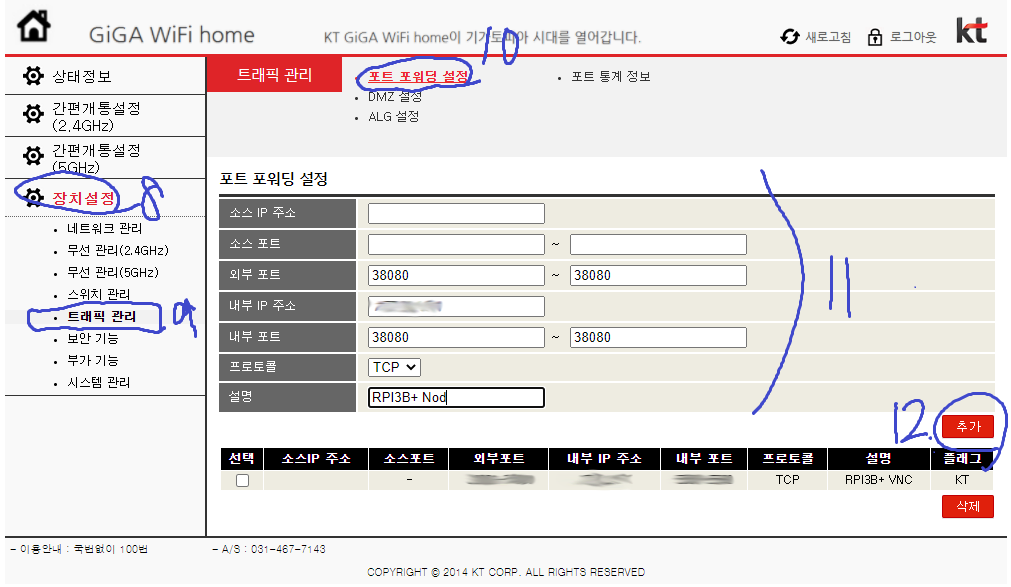Select 스위치 관리 submenu
This screenshot has height=587, width=1011.
pos(99,294)
